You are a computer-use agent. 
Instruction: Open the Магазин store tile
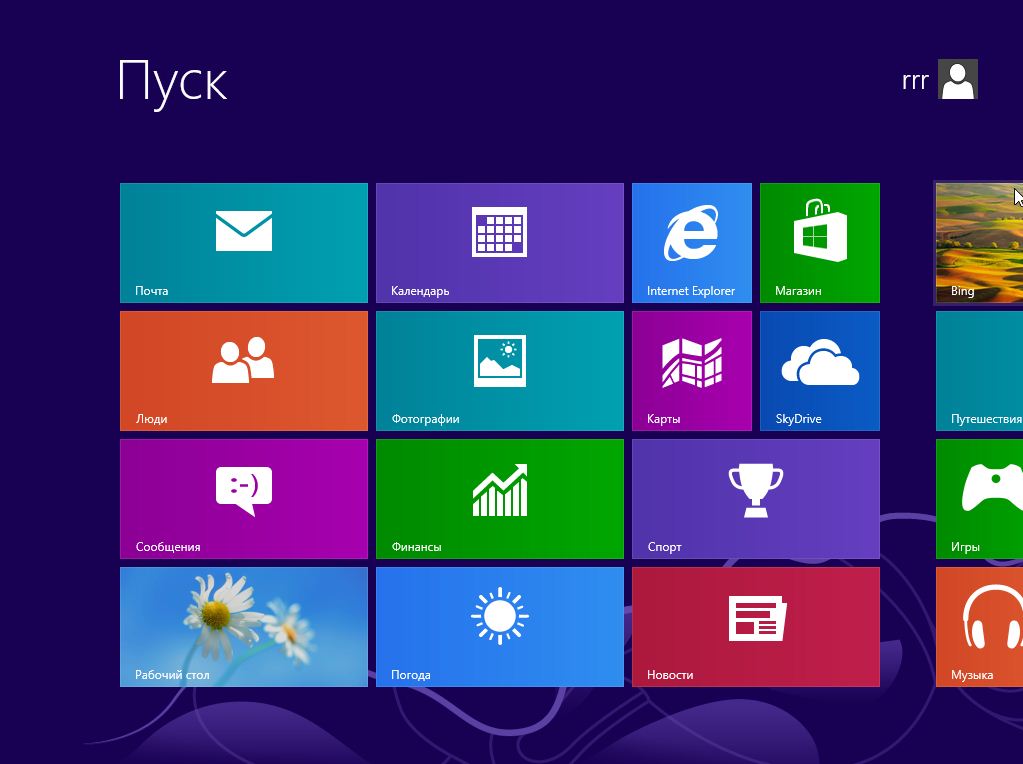pos(820,243)
